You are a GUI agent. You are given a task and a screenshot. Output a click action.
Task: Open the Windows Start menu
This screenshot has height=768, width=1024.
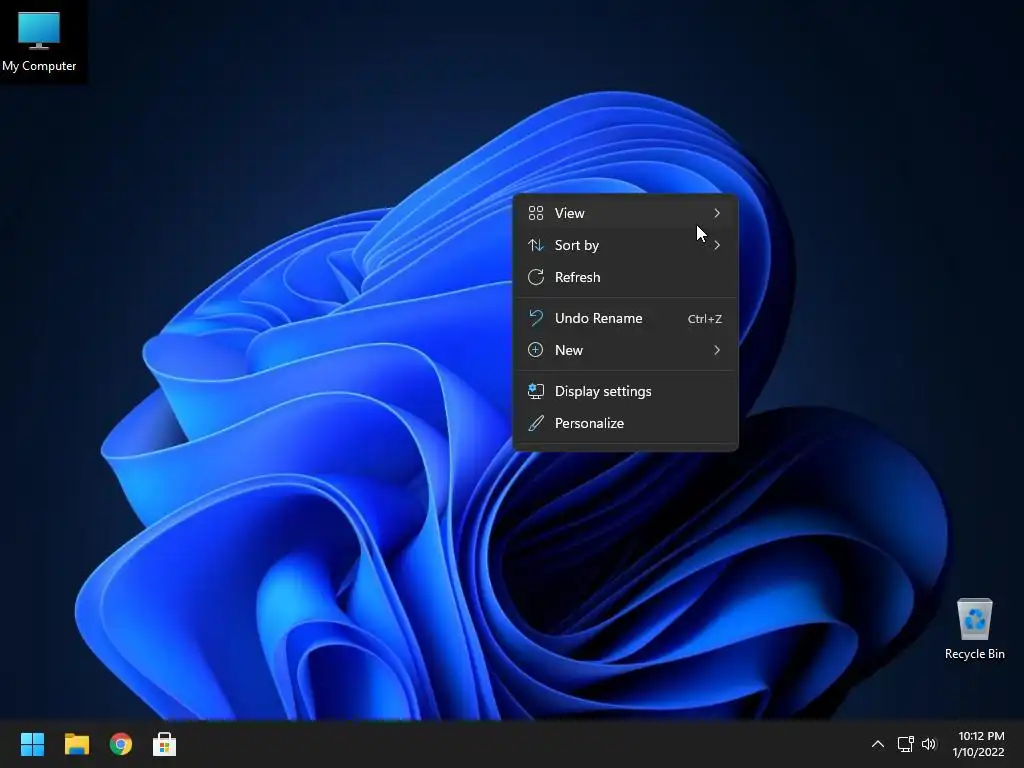[32, 744]
